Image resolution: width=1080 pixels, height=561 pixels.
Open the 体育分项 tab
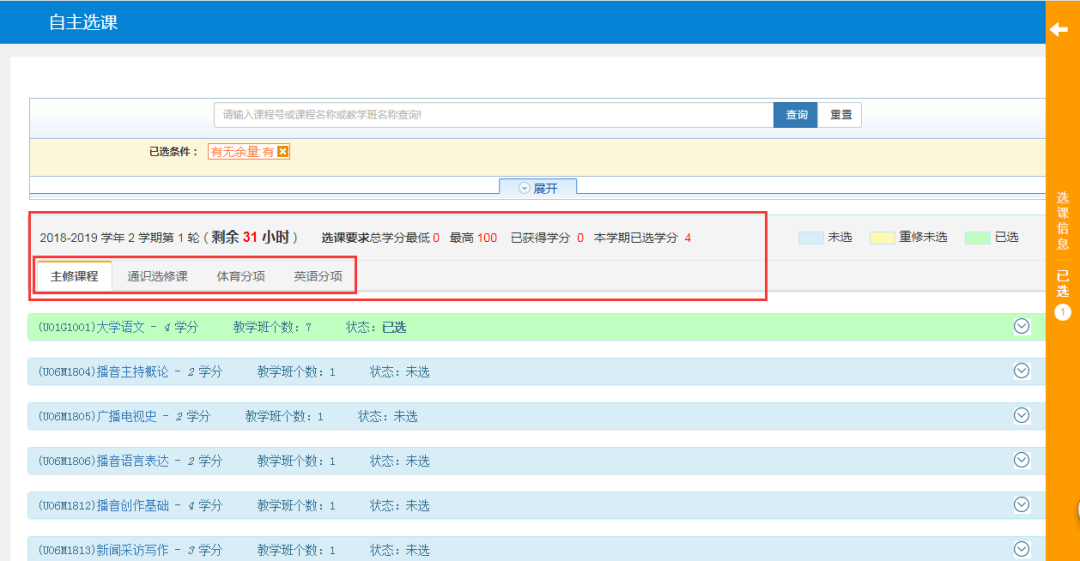pos(240,276)
